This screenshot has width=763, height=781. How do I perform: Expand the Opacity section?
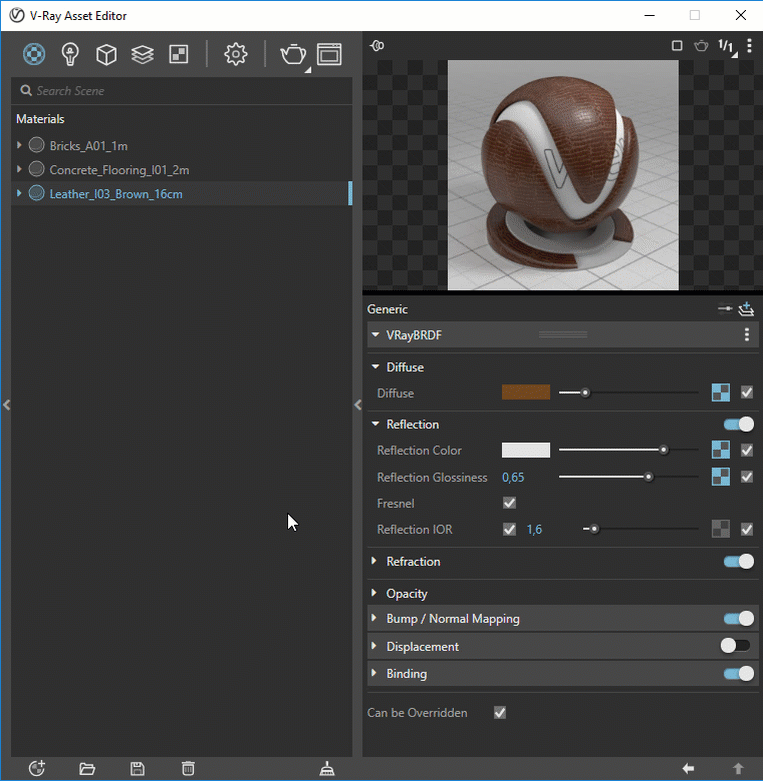(374, 593)
